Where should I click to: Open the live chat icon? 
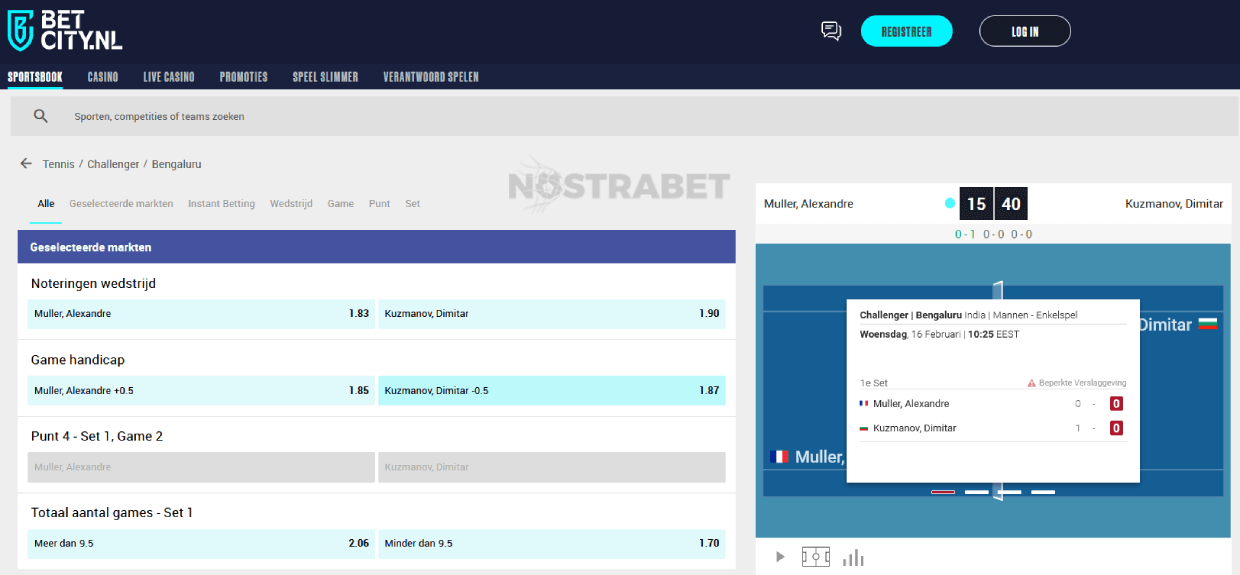coord(831,31)
